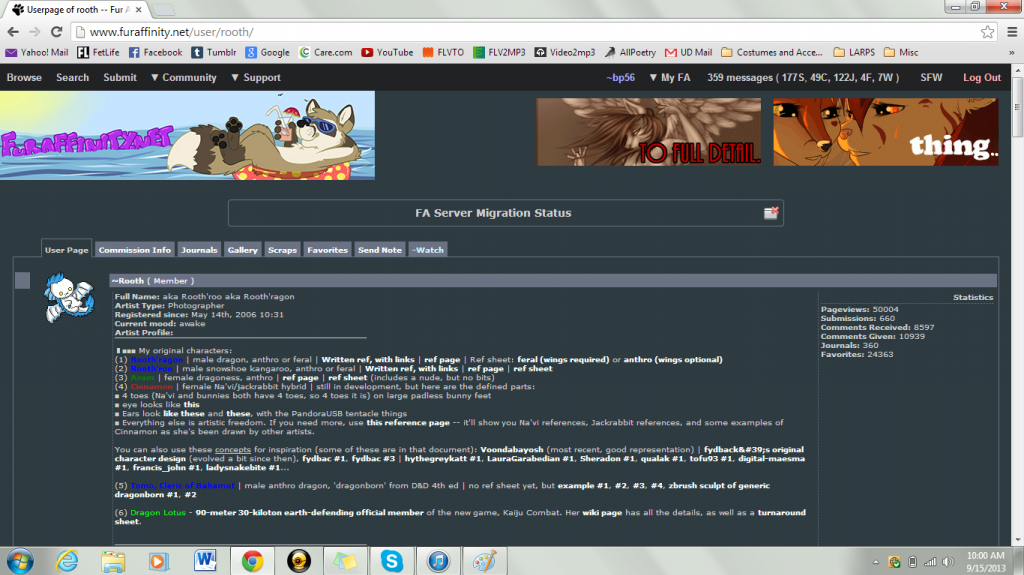This screenshot has height=575, width=1024.
Task: Click Rooth's white dragon avatar
Action: pyautogui.click(x=69, y=298)
